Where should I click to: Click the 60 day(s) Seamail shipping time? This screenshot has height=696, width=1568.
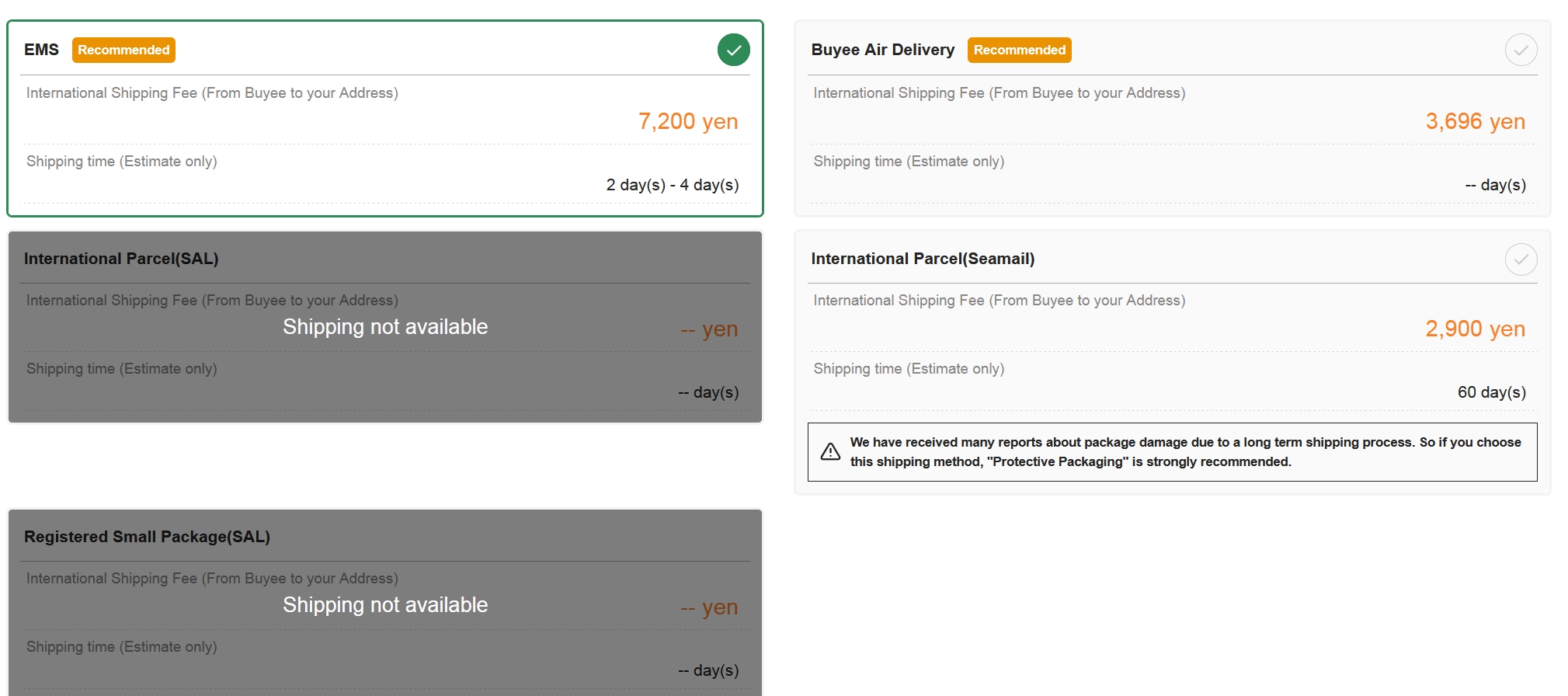coord(1492,392)
